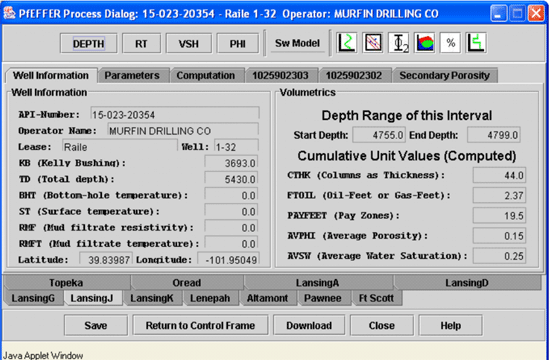Click the Close button at bottom
This screenshot has height=360, width=550.
click(382, 325)
